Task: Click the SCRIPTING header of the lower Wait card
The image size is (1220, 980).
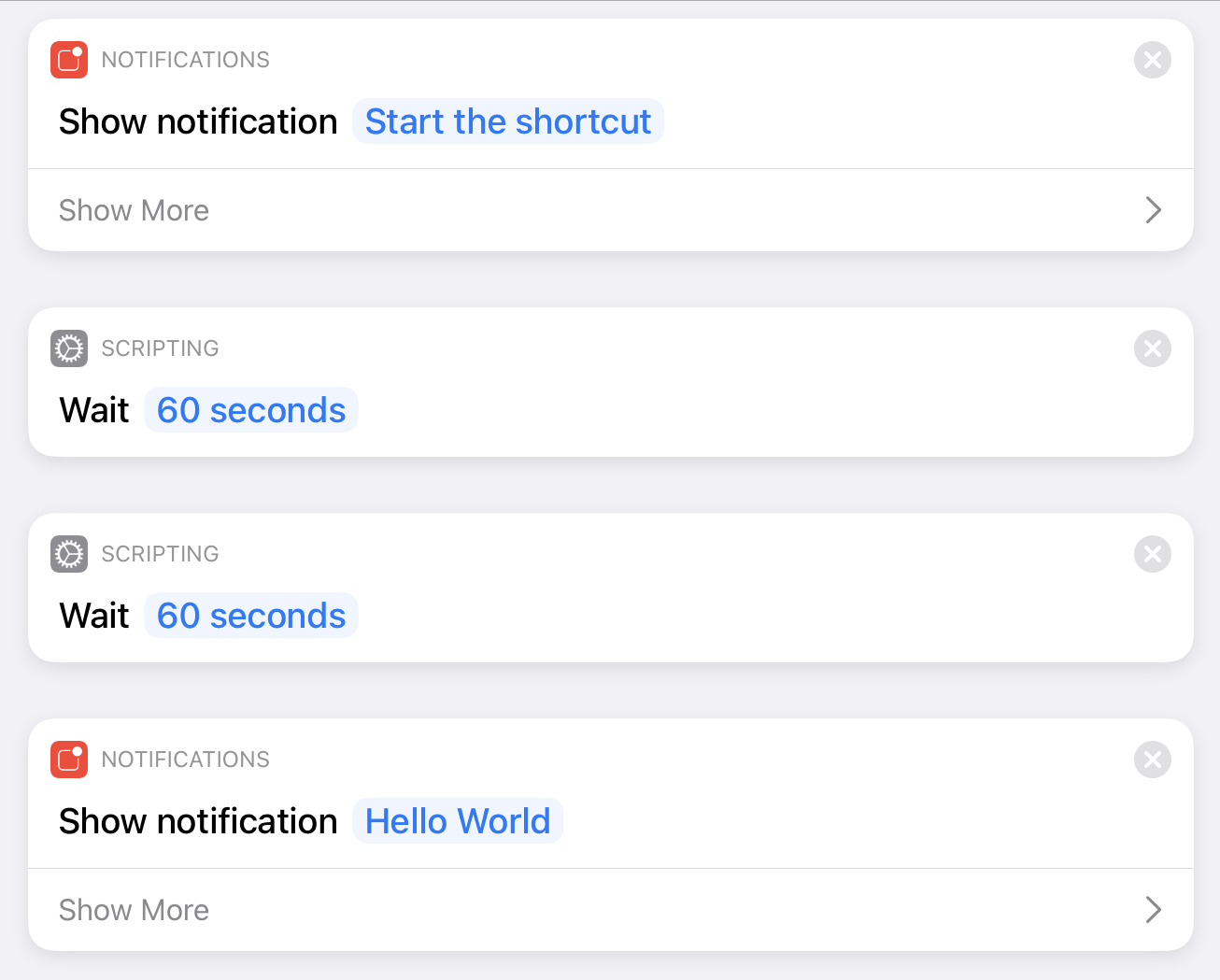Action: pyautogui.click(x=160, y=554)
